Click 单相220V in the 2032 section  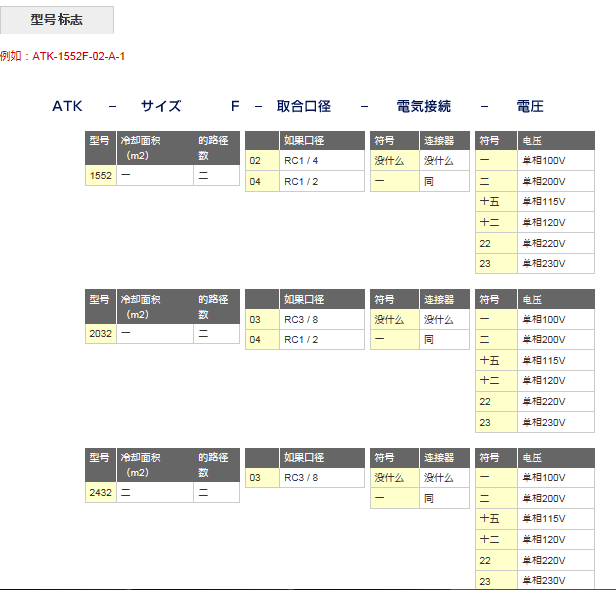coord(556,401)
